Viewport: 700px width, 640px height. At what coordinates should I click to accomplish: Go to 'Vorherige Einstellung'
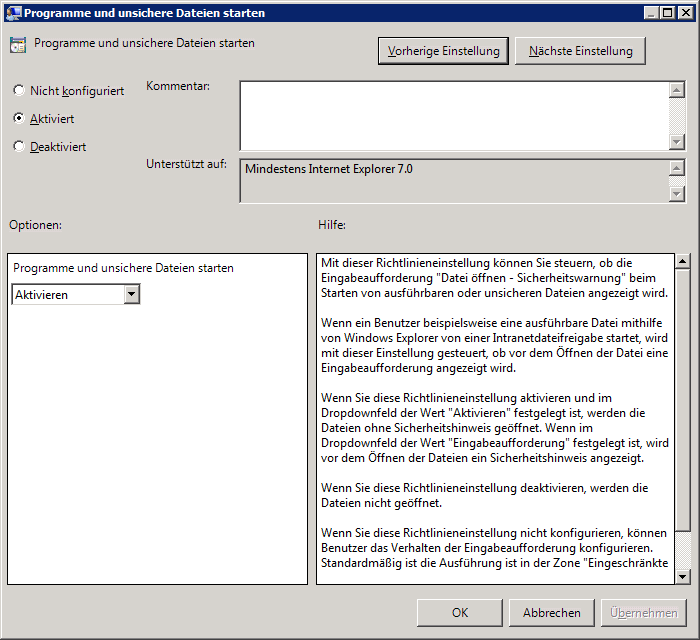click(x=444, y=51)
